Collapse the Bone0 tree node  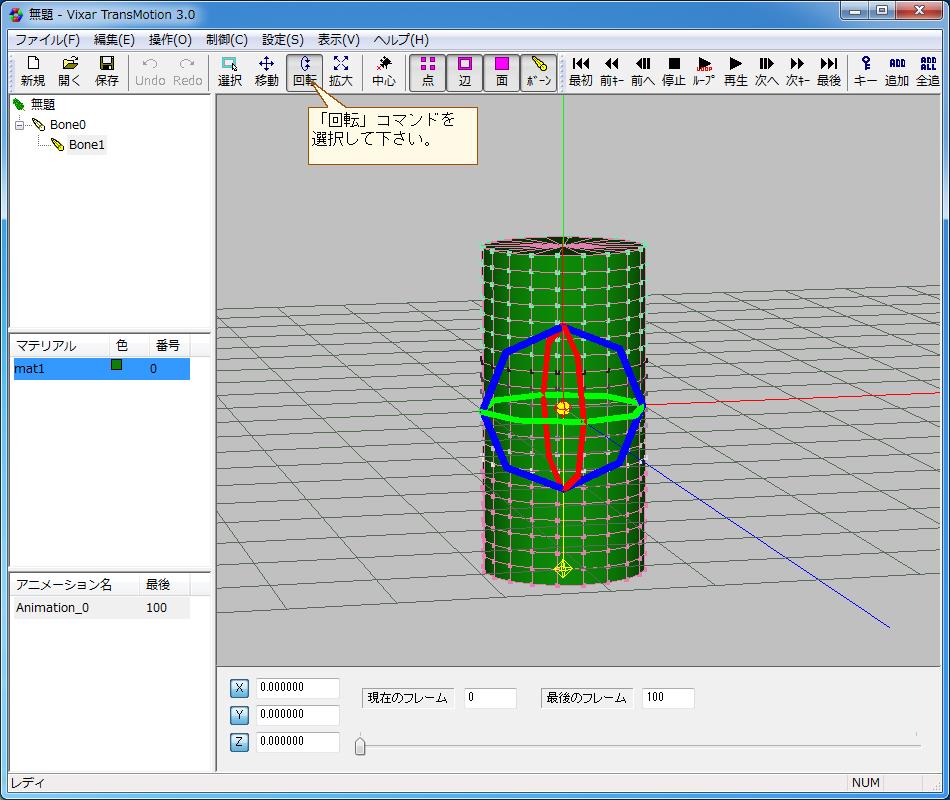coord(19,125)
